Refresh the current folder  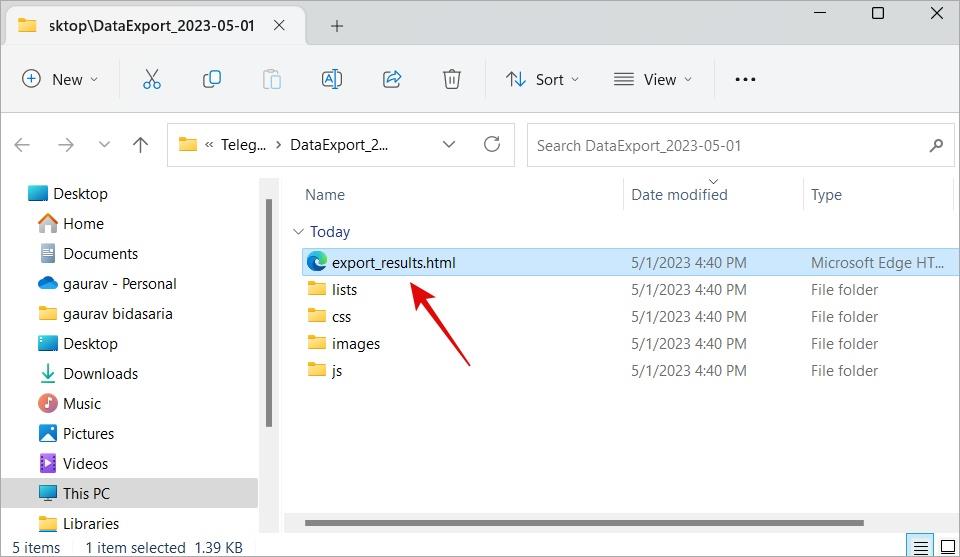(492, 144)
